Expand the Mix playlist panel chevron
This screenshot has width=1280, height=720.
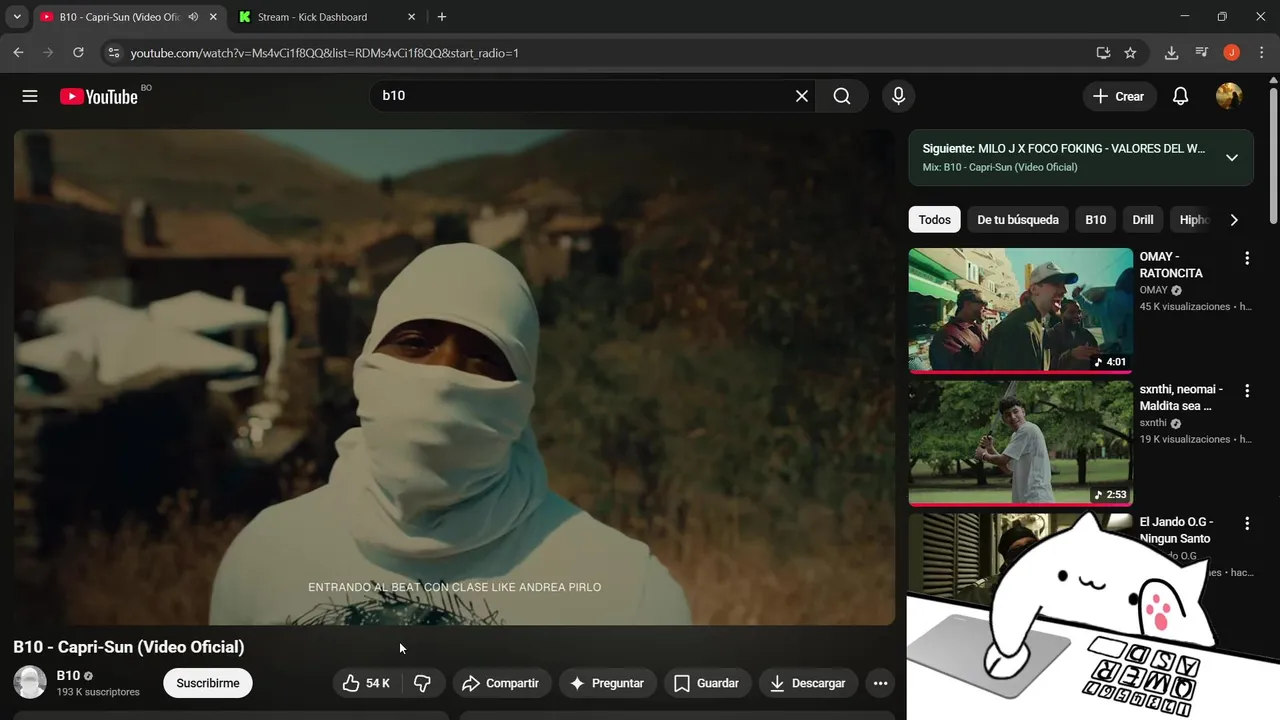[x=1232, y=158]
